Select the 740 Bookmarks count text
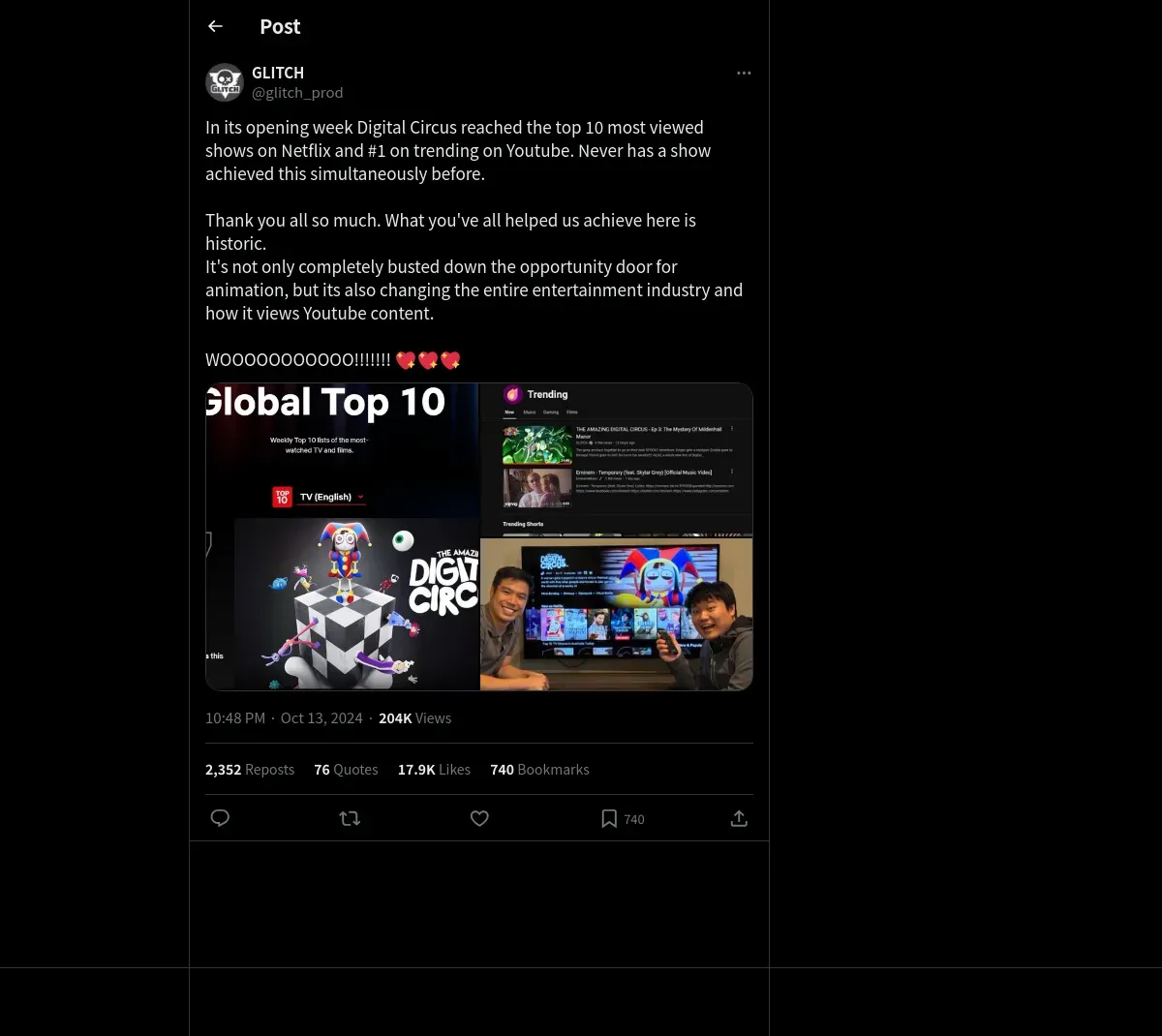The height and width of the screenshot is (1036, 1162). pos(539,769)
